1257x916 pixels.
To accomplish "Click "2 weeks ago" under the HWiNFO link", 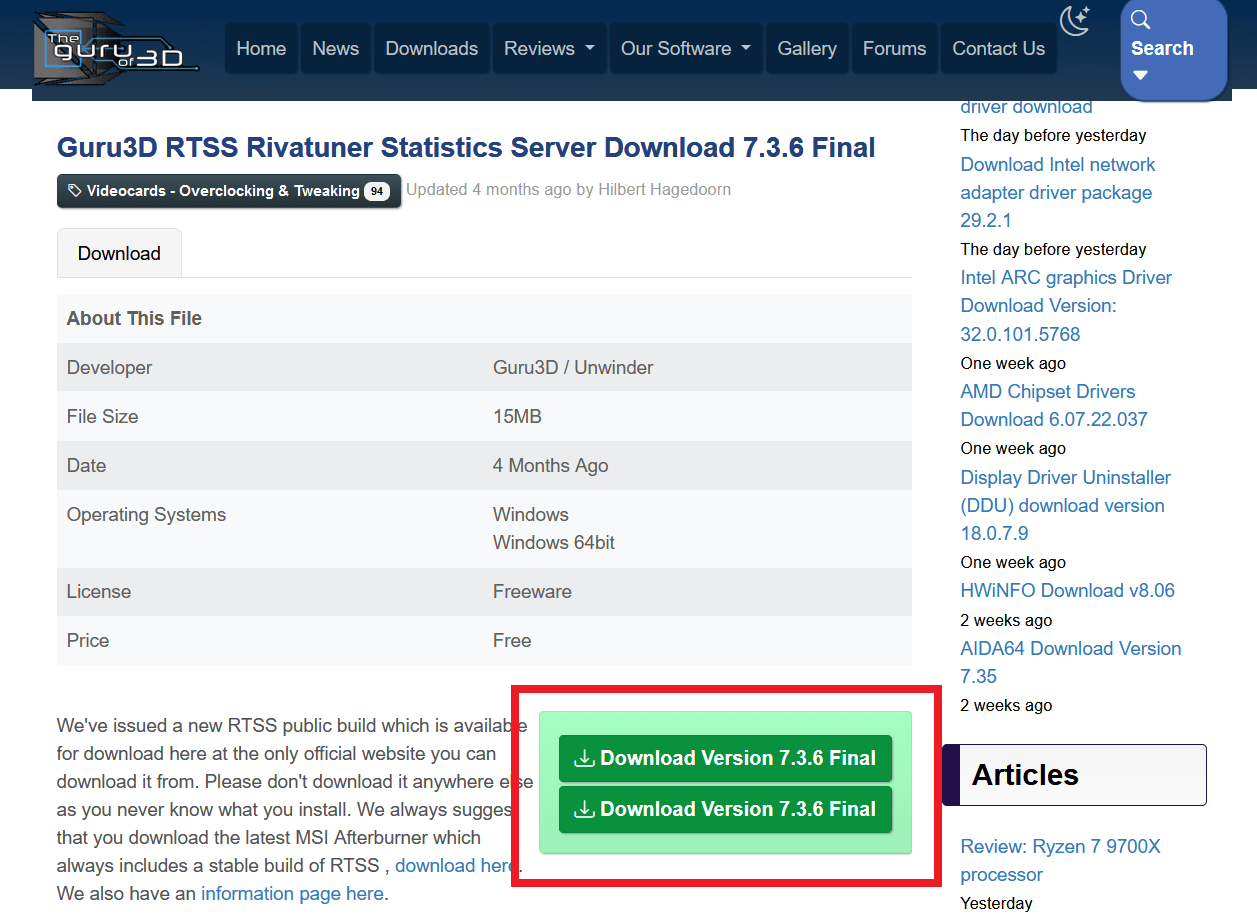I will coord(1006,619).
